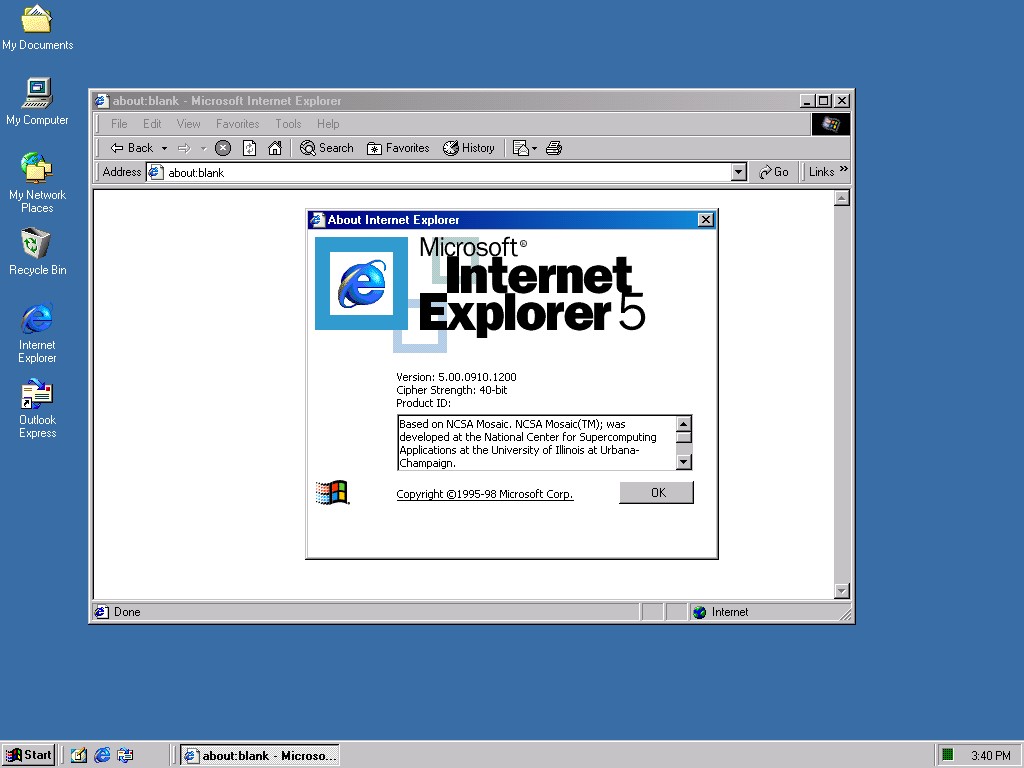Click the Cipher Strength: 40-bit text
Screen dimensions: 1024x768
451,390
